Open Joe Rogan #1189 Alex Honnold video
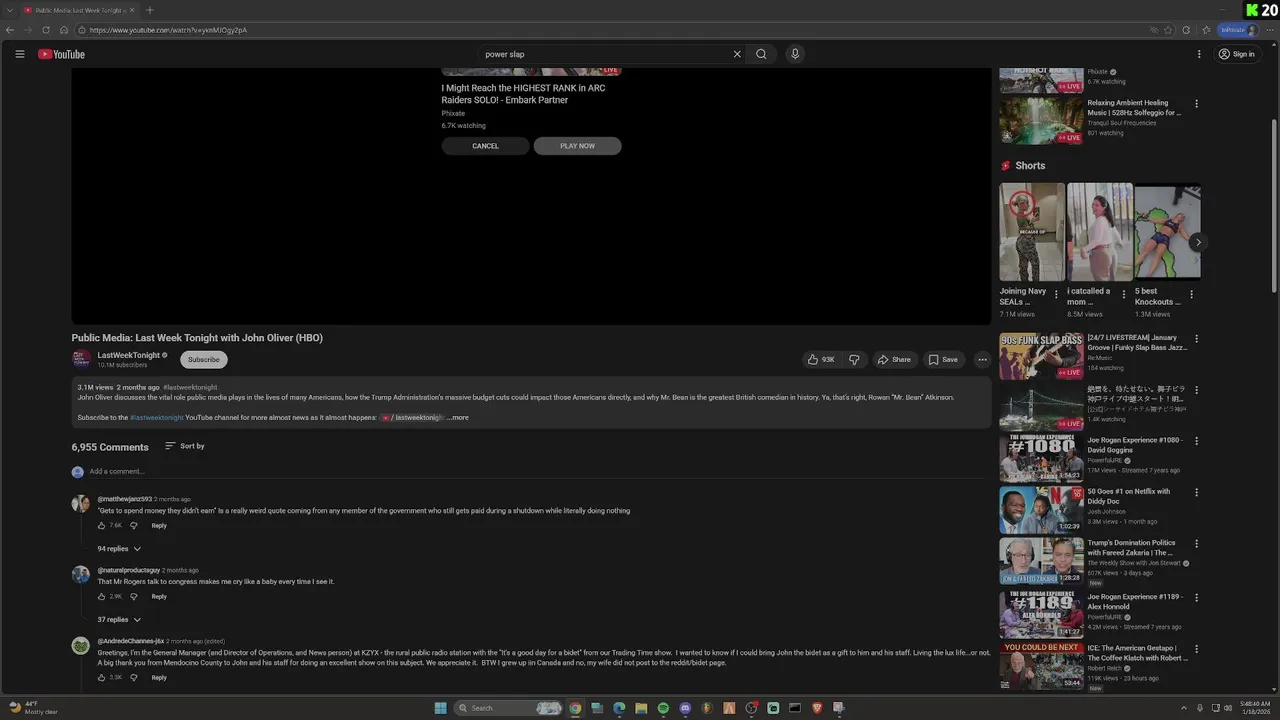Viewport: 1280px width, 720px height. pos(1041,614)
